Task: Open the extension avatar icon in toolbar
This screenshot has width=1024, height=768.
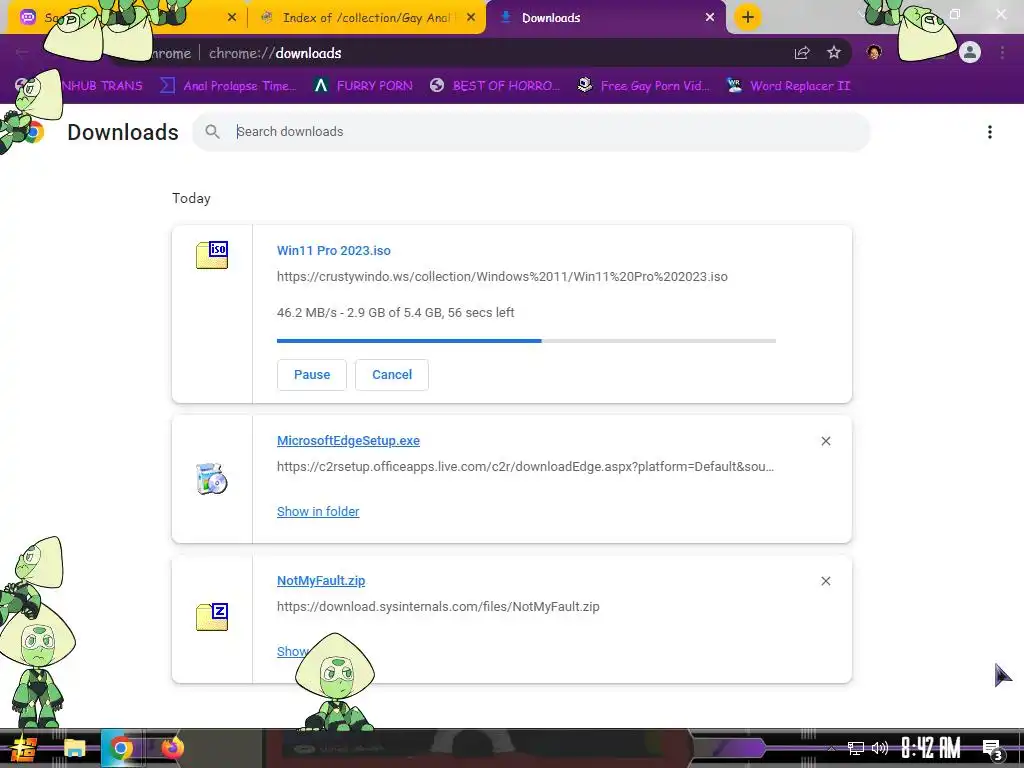Action: [874, 52]
